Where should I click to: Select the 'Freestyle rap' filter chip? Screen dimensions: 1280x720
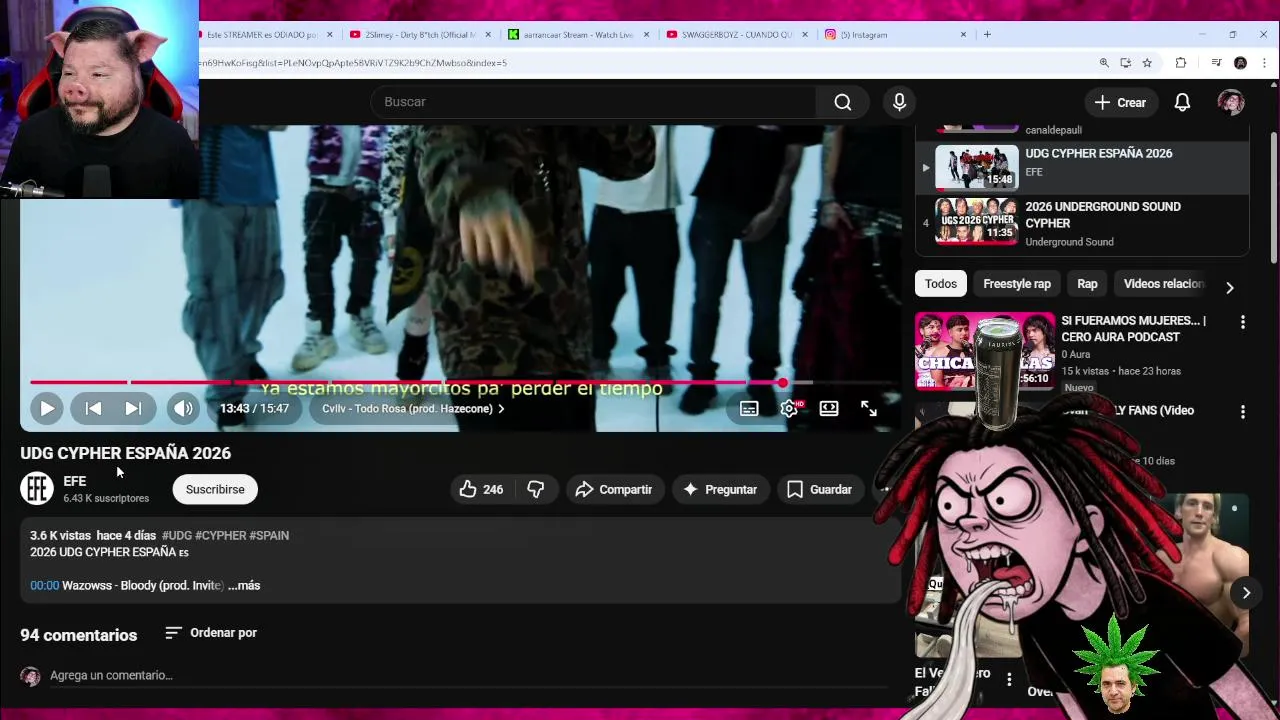click(1017, 284)
